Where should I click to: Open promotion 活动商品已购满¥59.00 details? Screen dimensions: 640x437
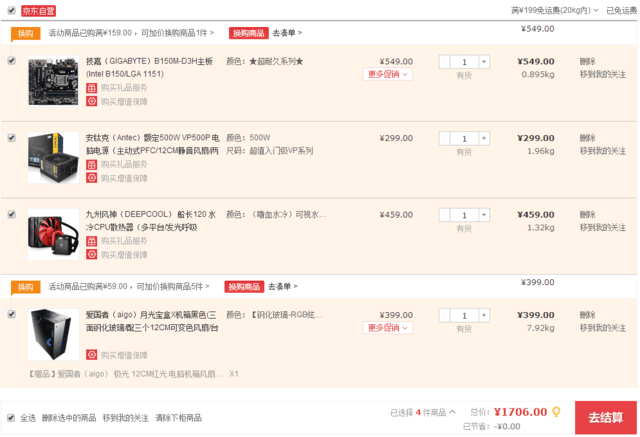coord(129,286)
